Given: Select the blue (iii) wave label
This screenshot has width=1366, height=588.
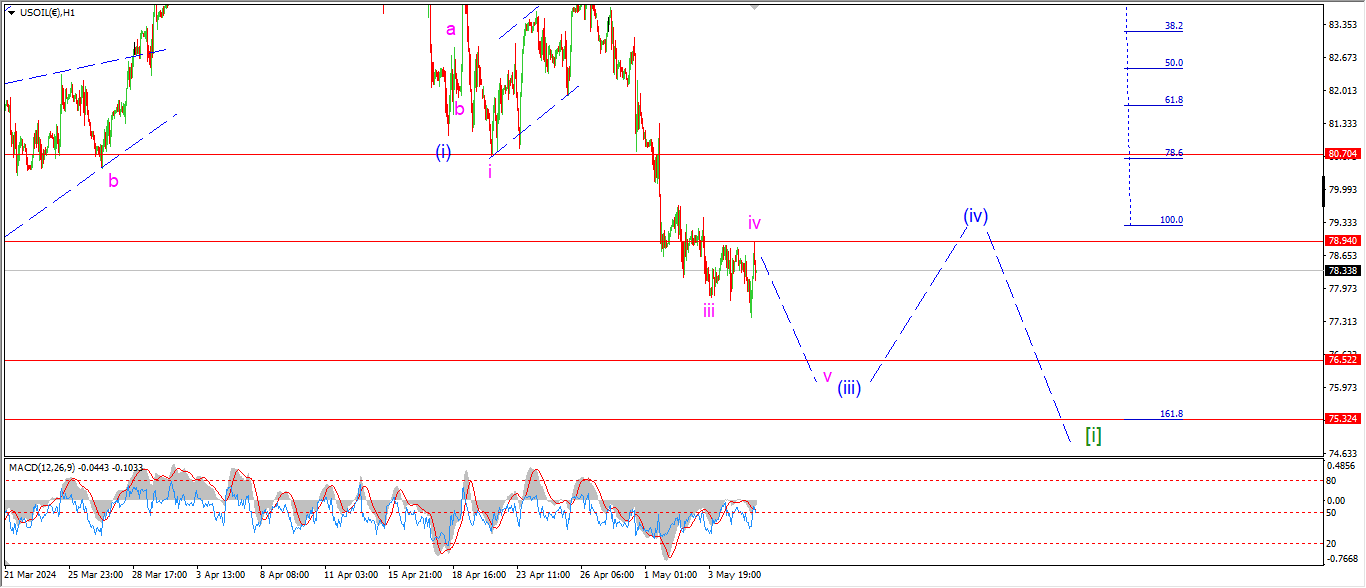Looking at the screenshot, I should point(849,388).
